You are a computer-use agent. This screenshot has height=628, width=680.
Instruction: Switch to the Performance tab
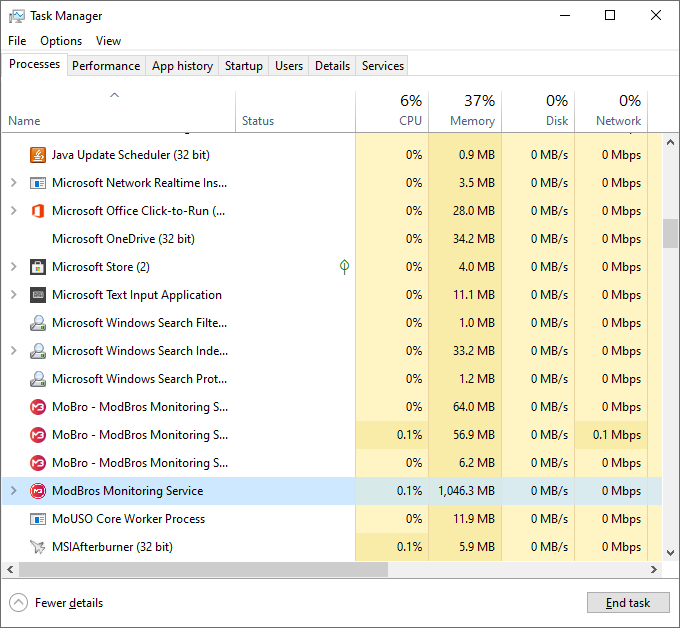(x=106, y=66)
